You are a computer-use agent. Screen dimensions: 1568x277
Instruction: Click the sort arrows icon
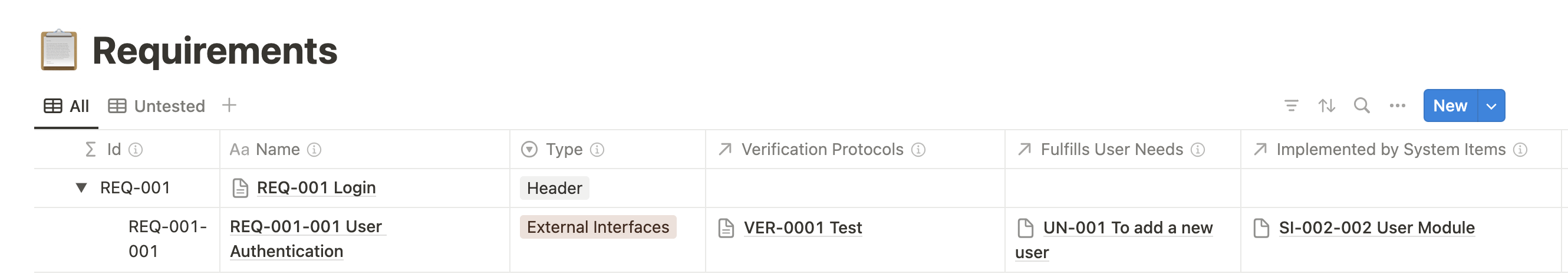(x=1326, y=106)
